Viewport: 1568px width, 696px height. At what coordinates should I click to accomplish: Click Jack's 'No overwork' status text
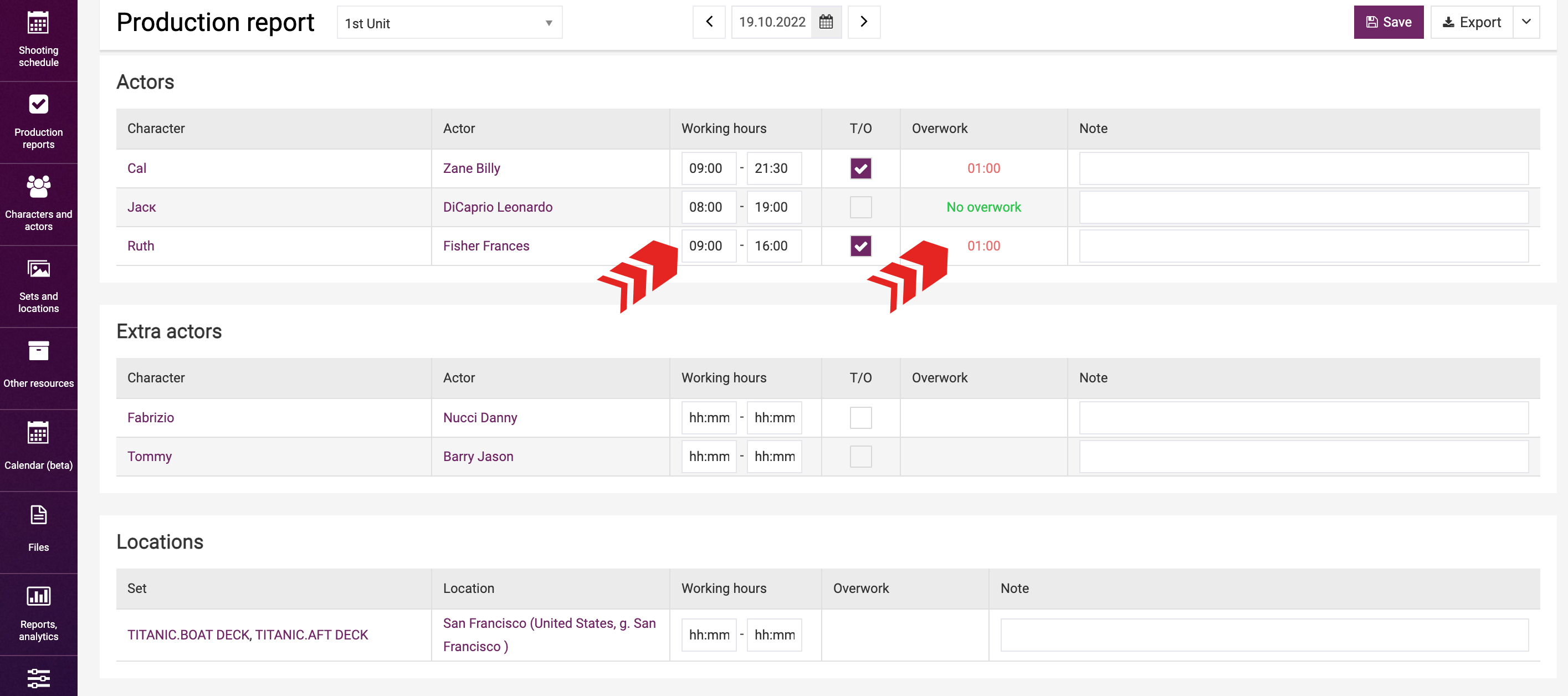[983, 207]
